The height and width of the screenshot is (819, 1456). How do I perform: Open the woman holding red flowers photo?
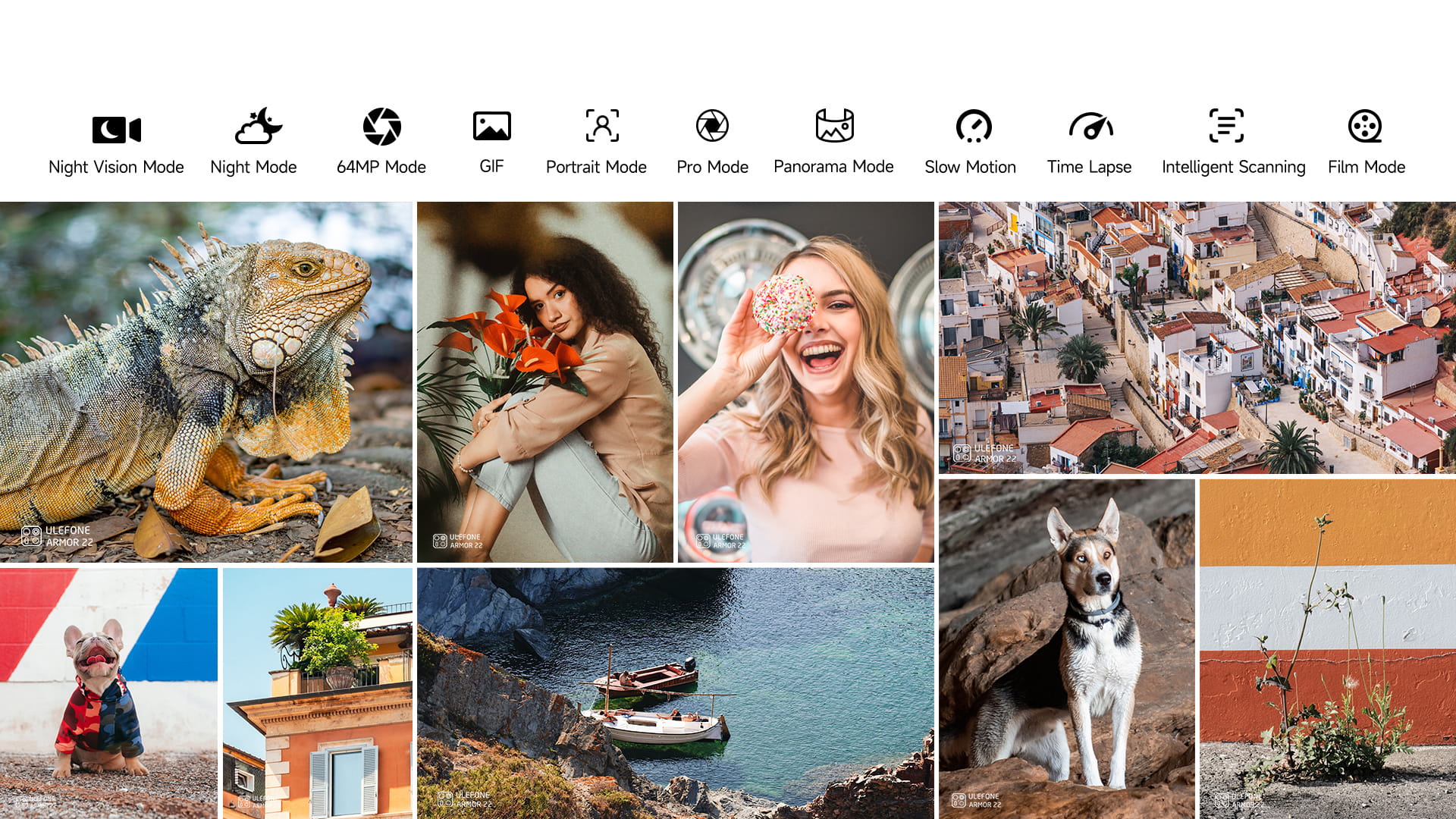pyautogui.click(x=544, y=381)
